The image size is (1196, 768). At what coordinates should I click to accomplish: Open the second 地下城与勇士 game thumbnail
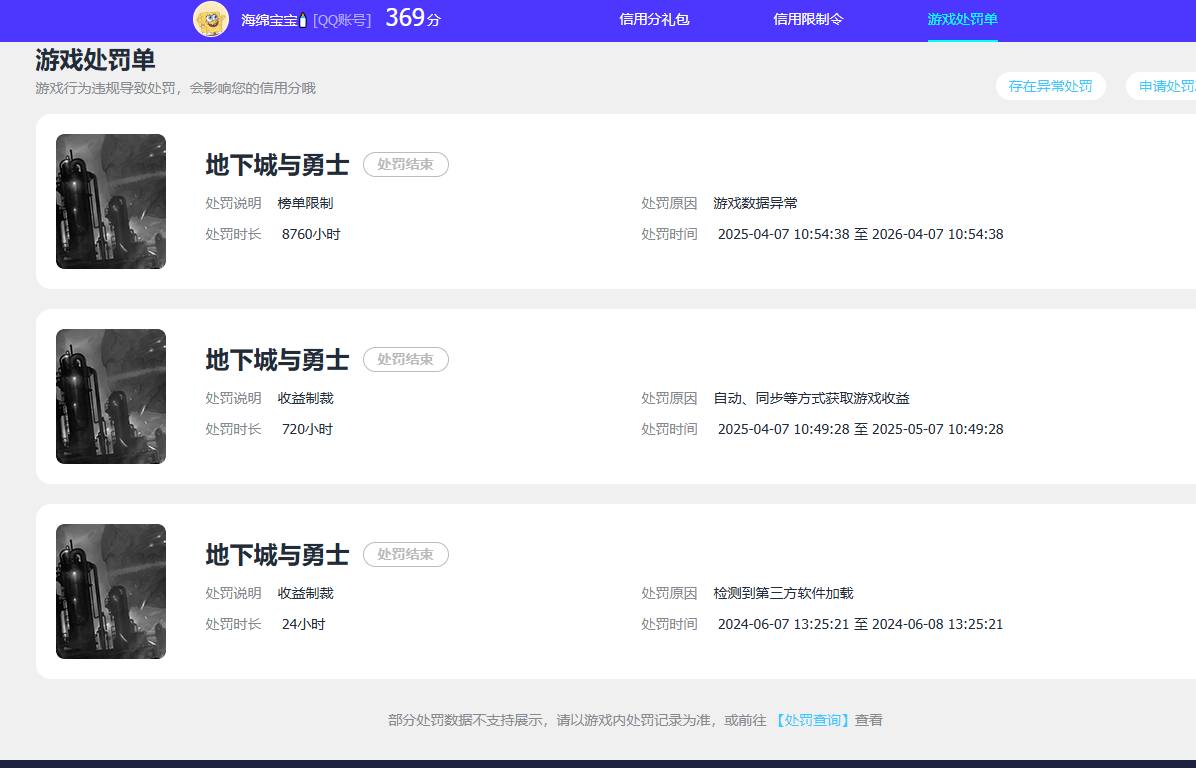click(x=110, y=396)
